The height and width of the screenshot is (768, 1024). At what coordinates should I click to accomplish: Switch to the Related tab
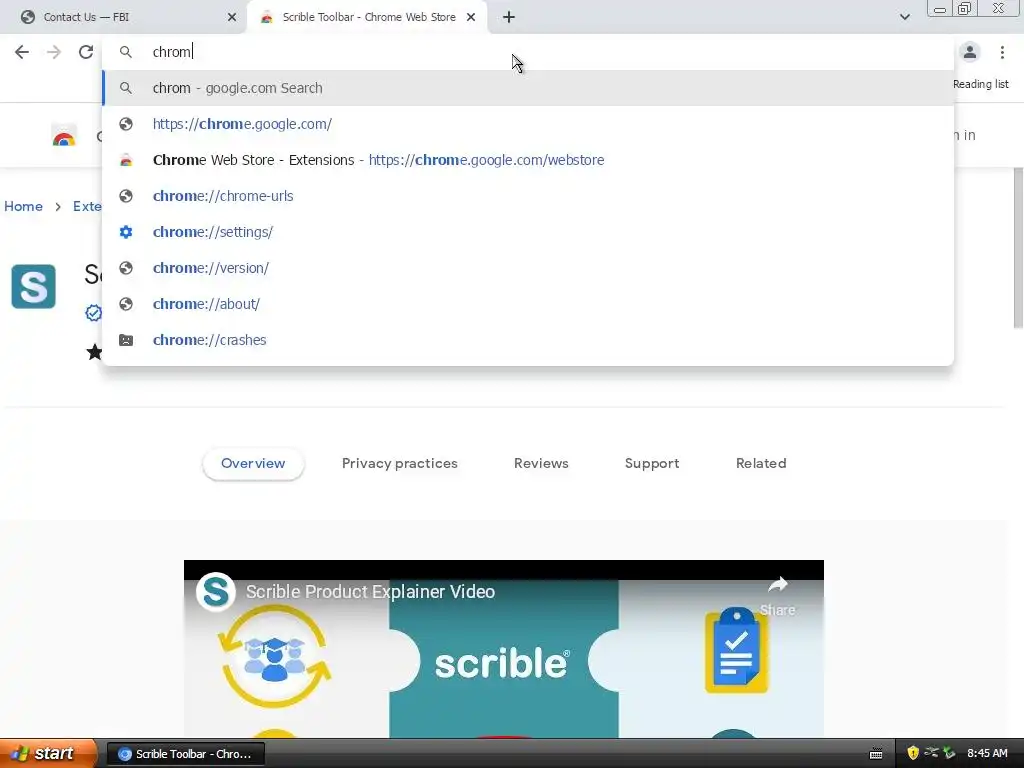[761, 464]
